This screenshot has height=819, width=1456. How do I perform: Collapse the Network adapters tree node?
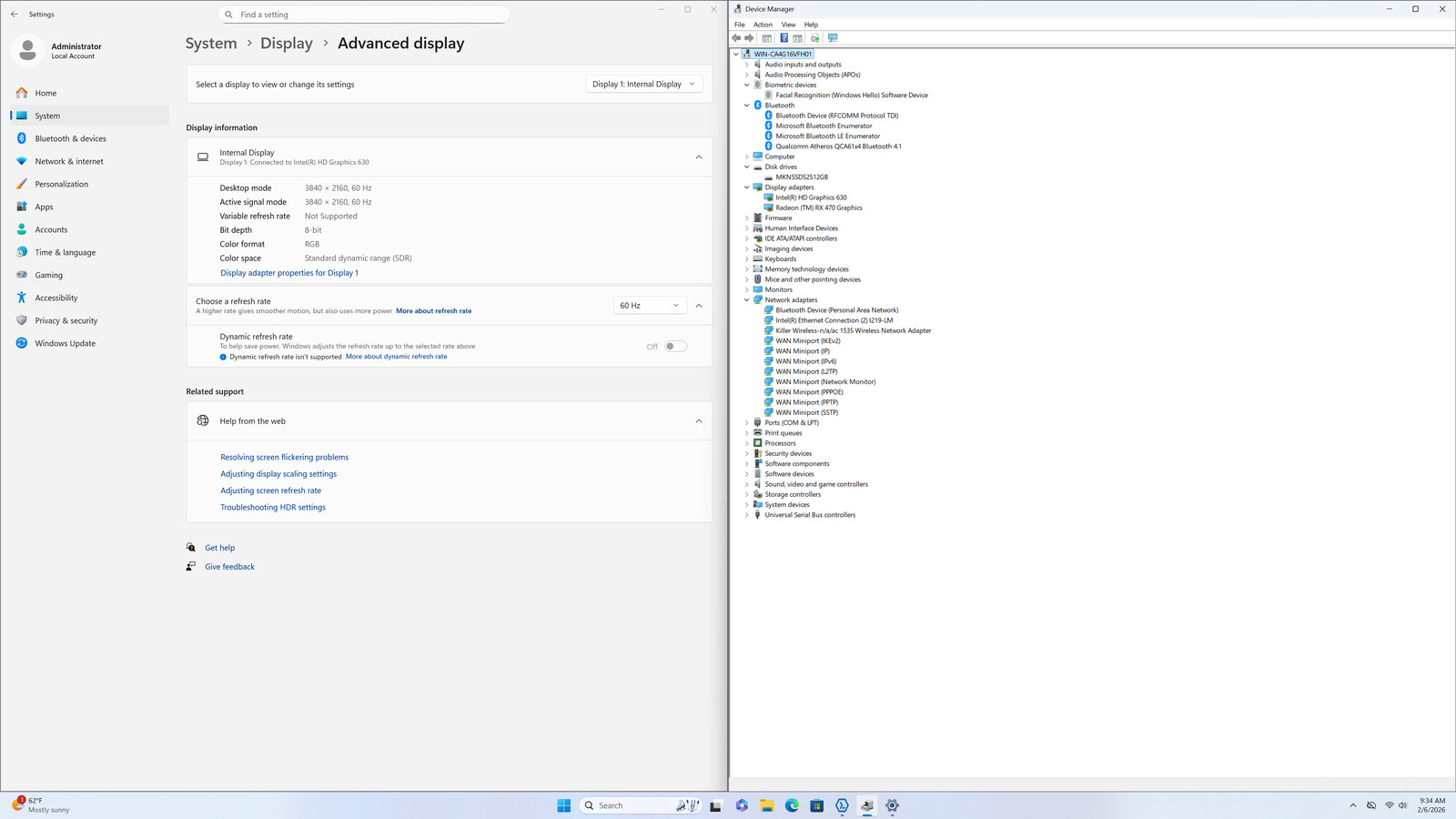pos(747,299)
